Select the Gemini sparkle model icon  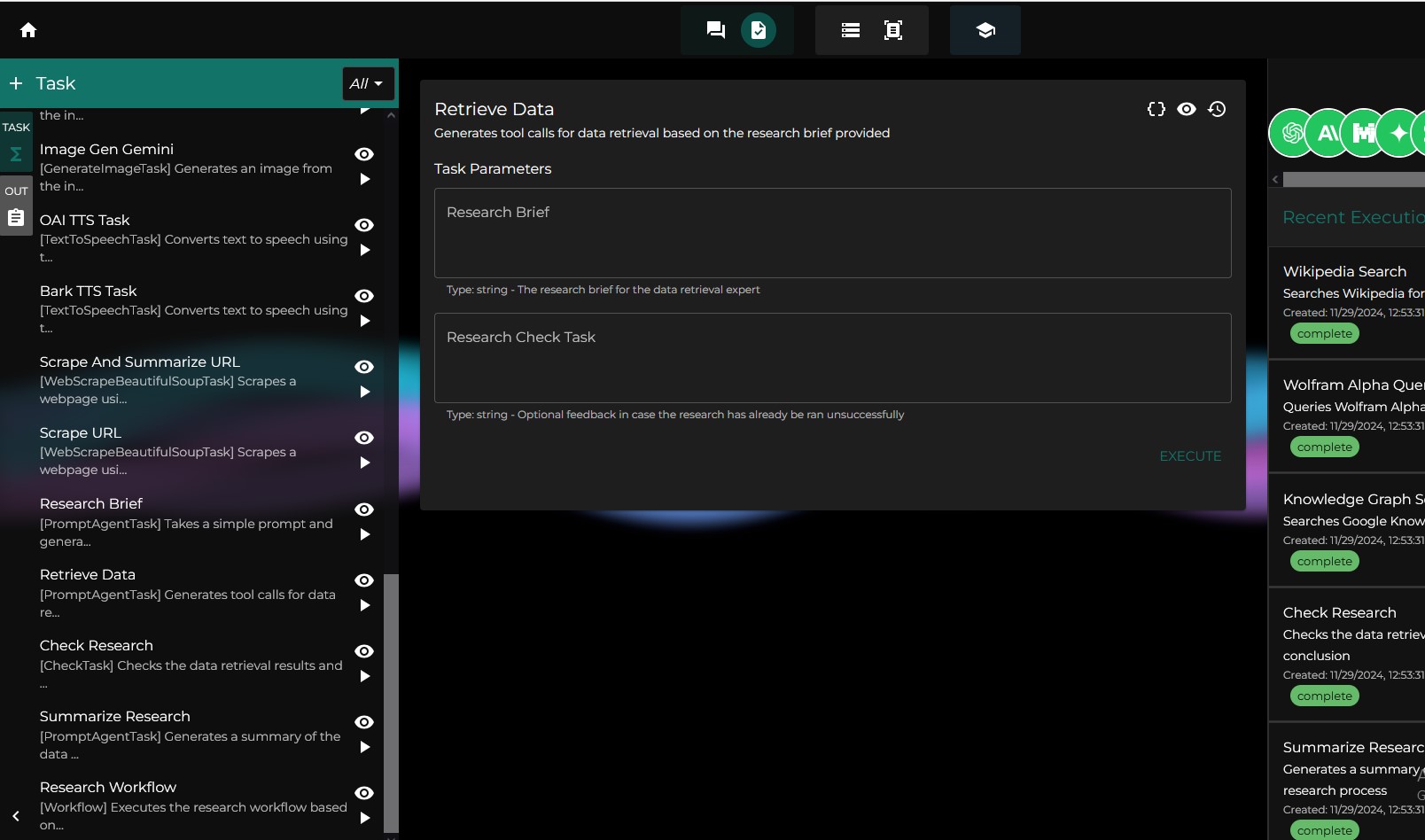pos(1399,133)
